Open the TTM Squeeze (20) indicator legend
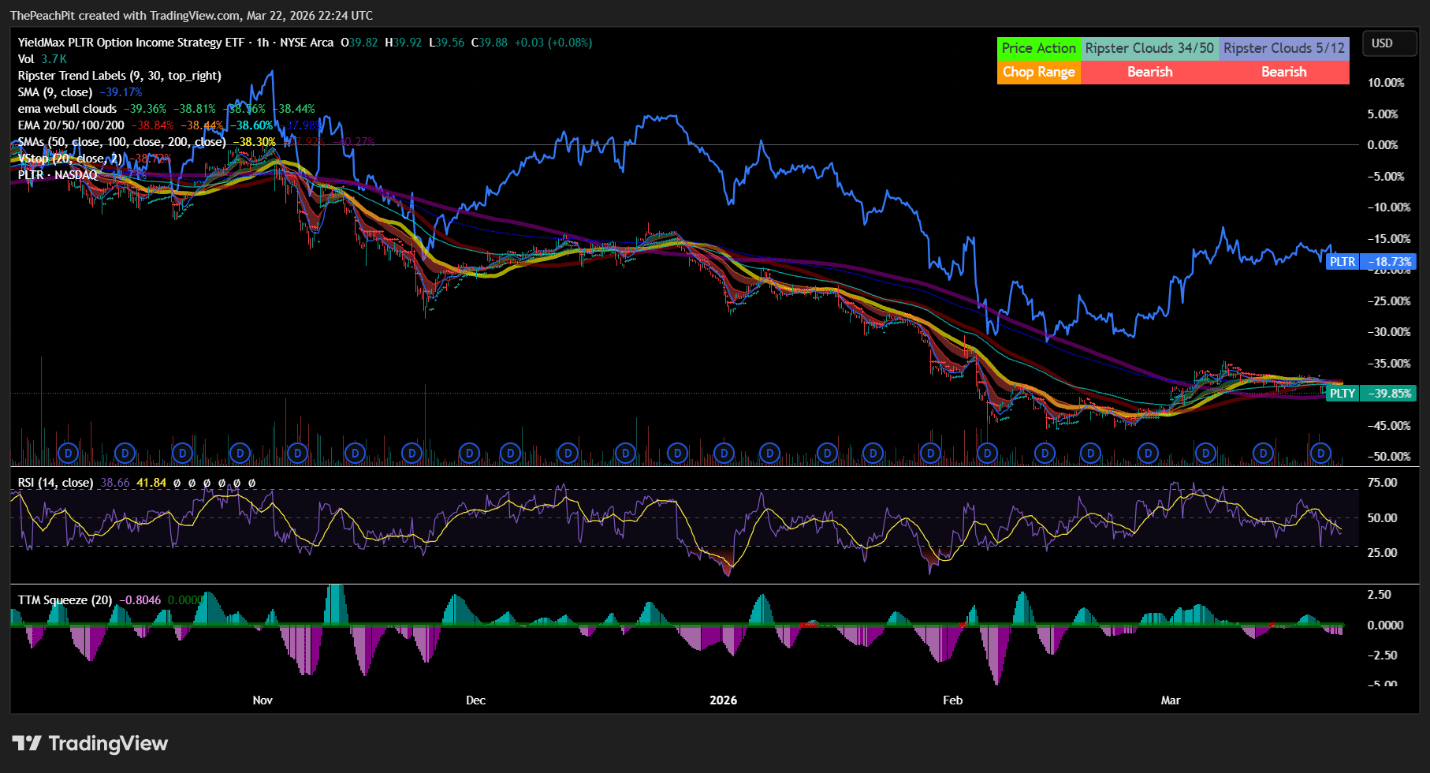 click(x=64, y=599)
